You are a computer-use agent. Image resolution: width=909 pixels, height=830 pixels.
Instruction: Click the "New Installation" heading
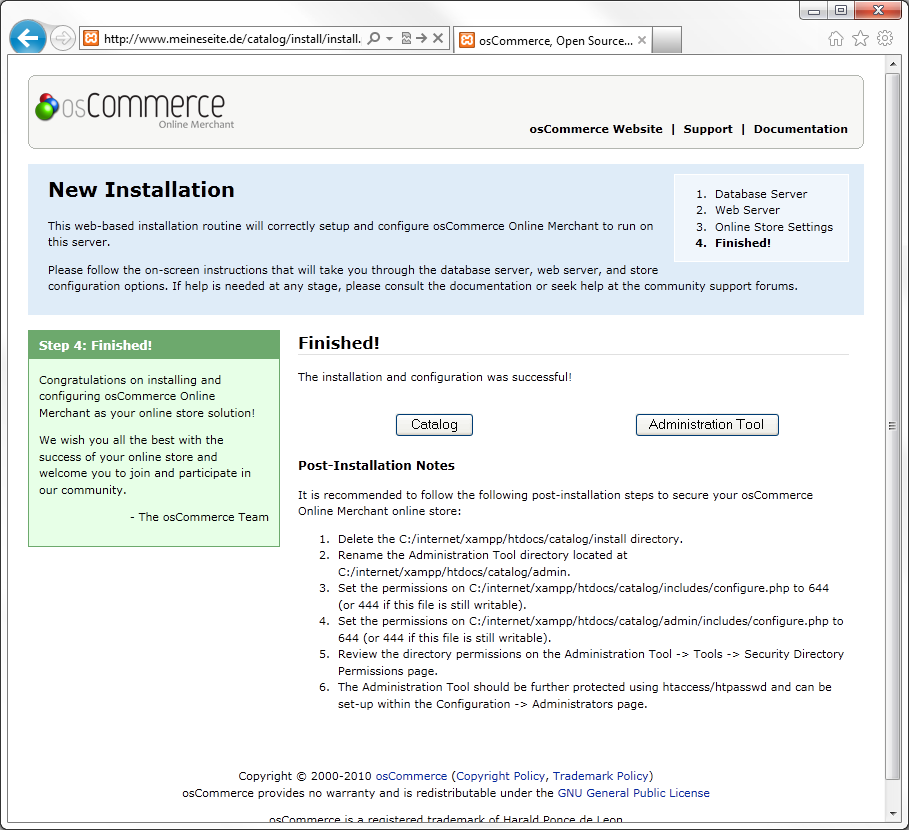[x=141, y=190]
